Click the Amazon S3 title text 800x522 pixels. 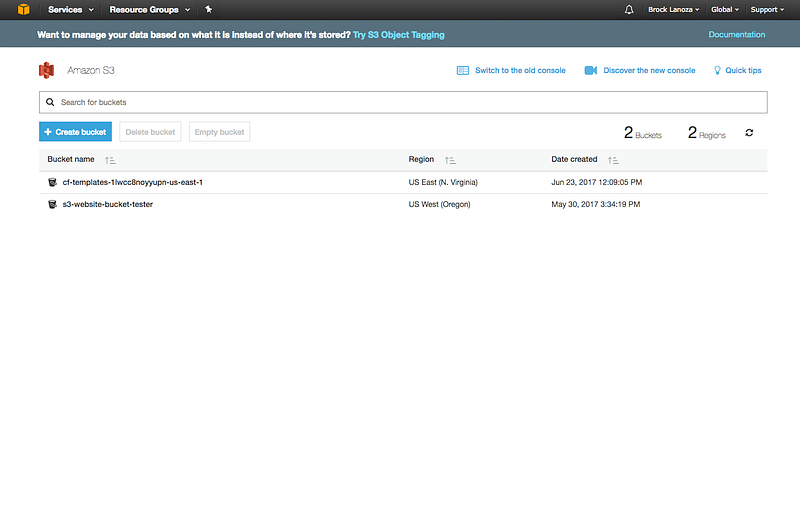coord(91,70)
